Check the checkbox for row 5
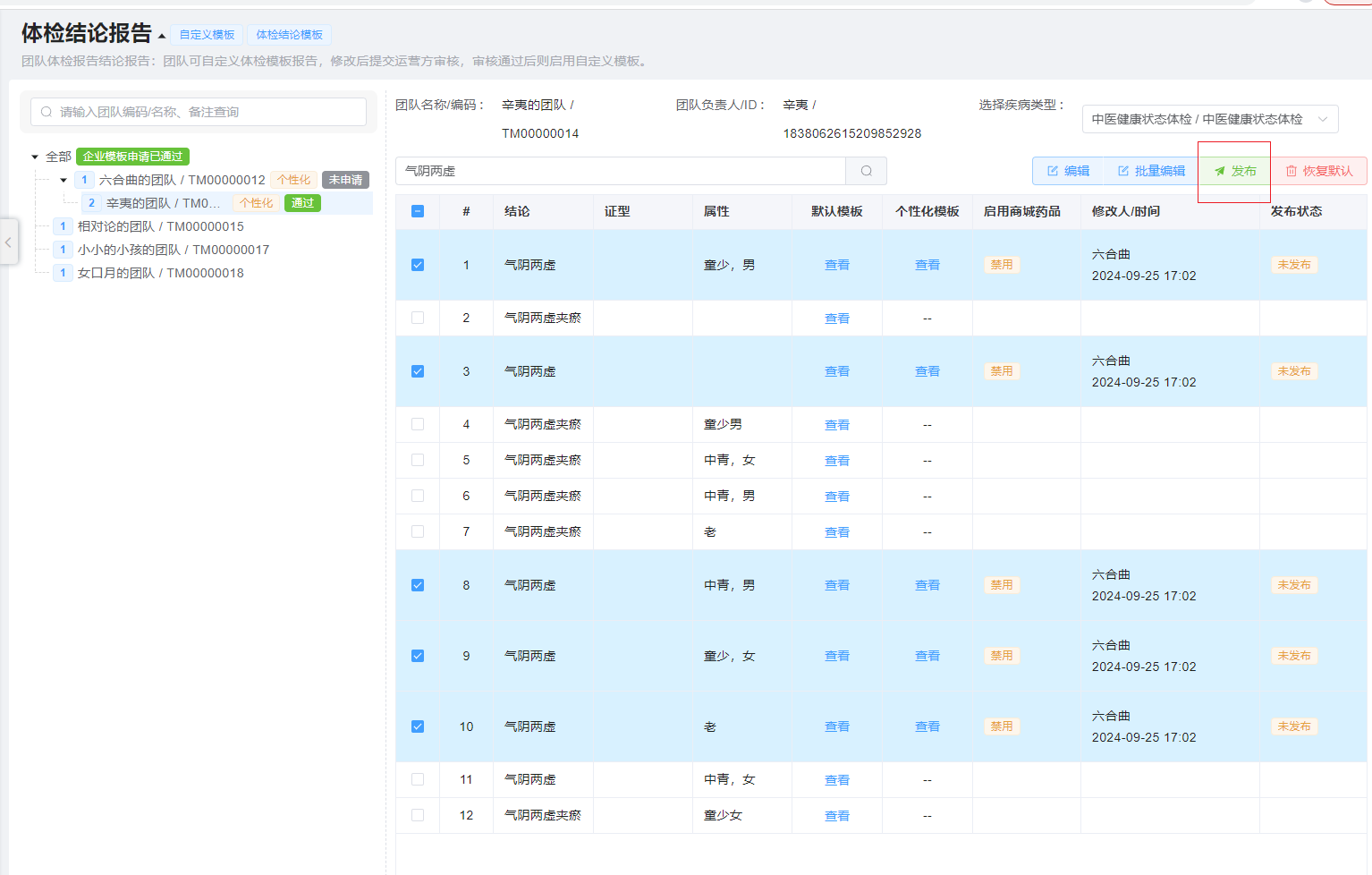The height and width of the screenshot is (875, 1372). pyautogui.click(x=418, y=460)
